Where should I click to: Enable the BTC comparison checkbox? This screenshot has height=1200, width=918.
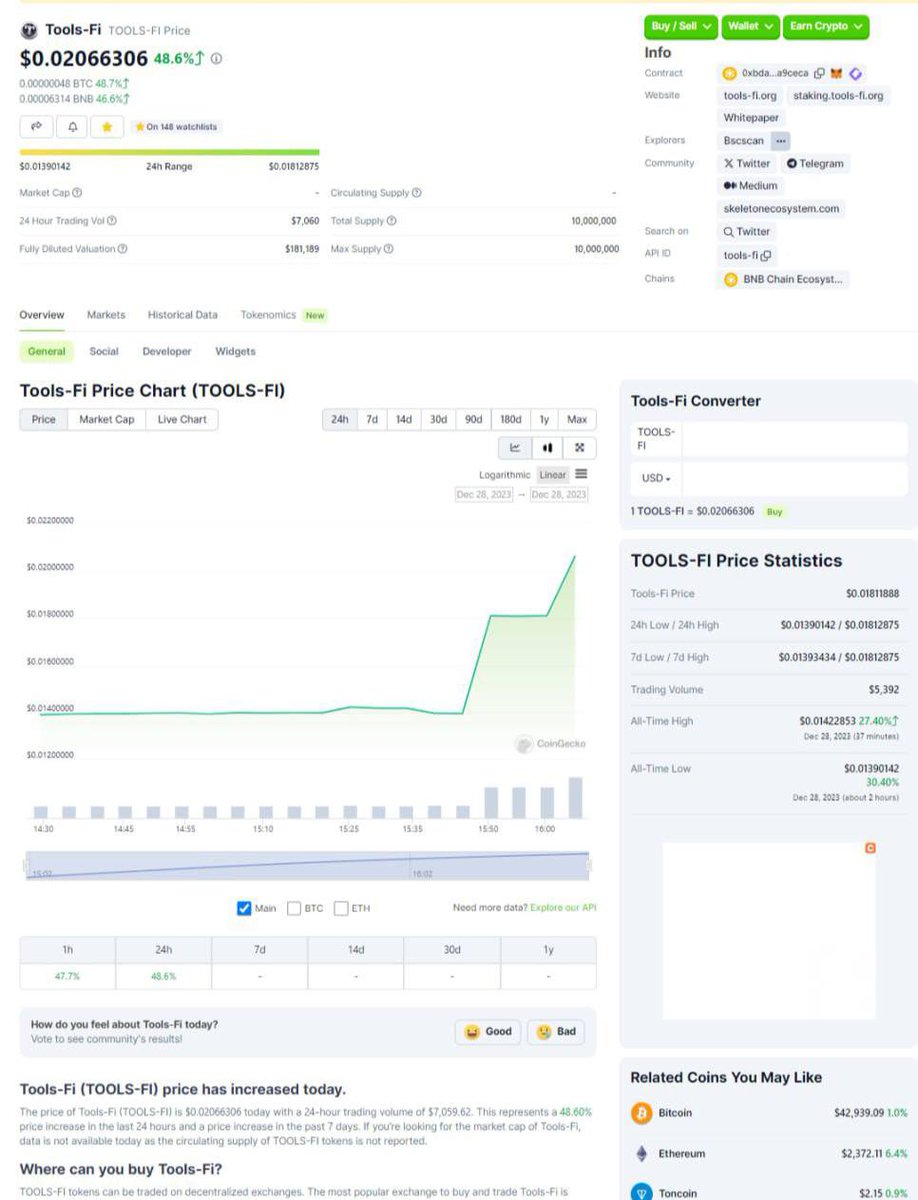295,908
